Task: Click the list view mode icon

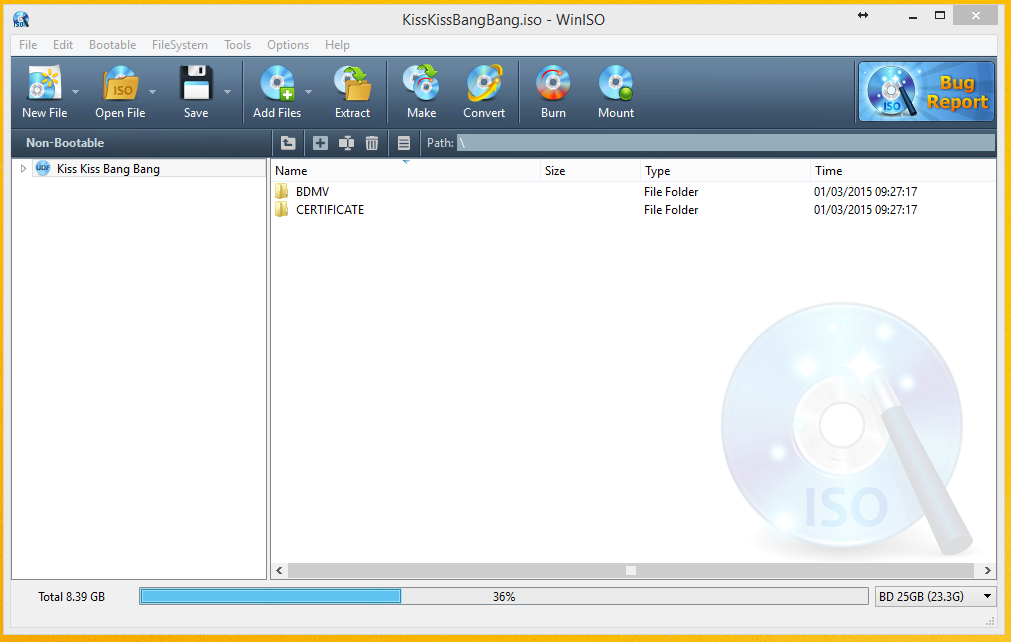Action: (404, 143)
